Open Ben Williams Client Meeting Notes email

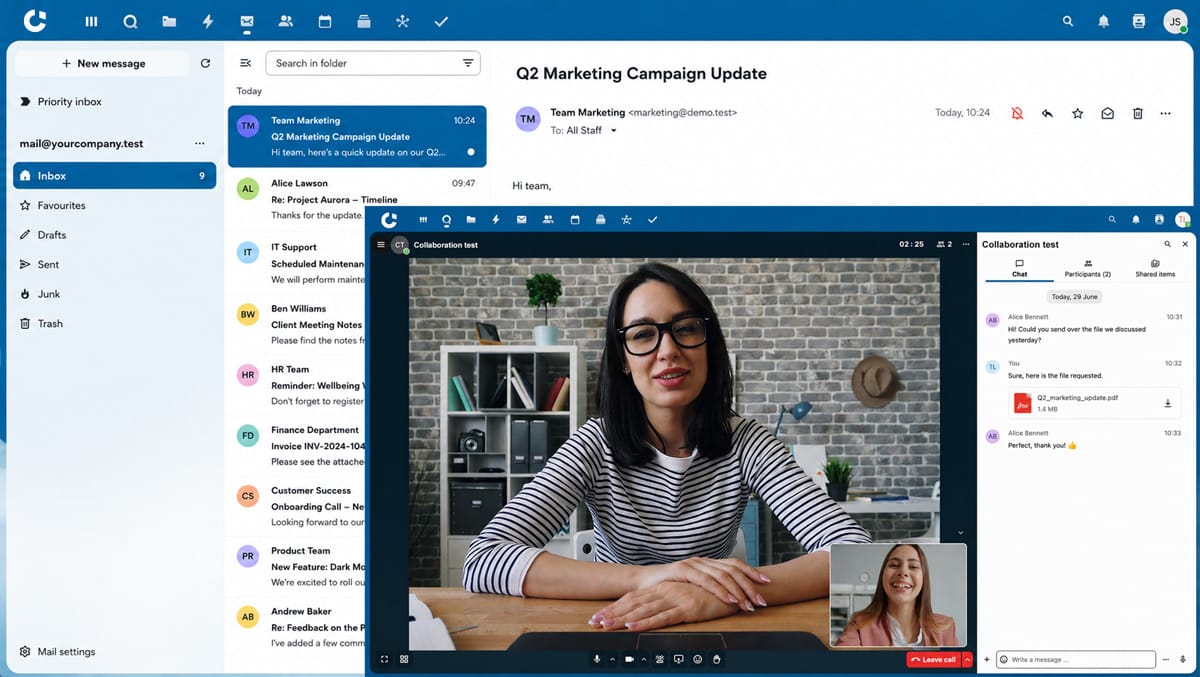pos(298,324)
